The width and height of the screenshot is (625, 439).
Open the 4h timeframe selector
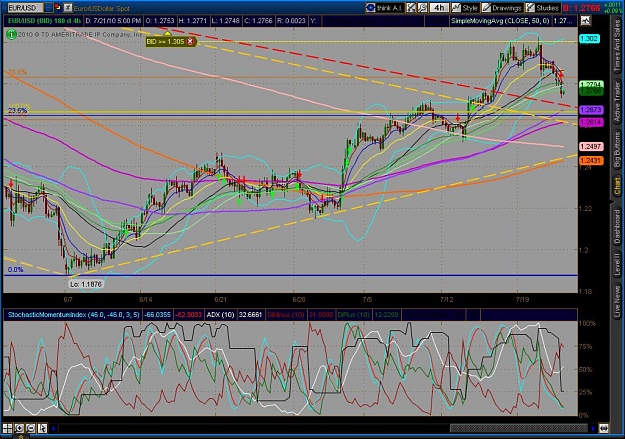(x=439, y=8)
